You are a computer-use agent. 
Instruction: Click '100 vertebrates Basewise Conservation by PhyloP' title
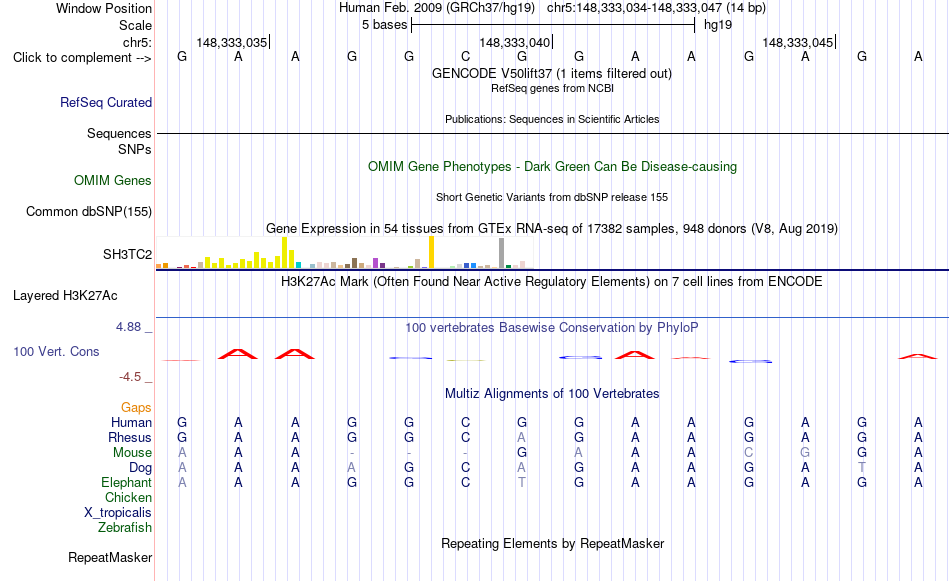(551, 328)
